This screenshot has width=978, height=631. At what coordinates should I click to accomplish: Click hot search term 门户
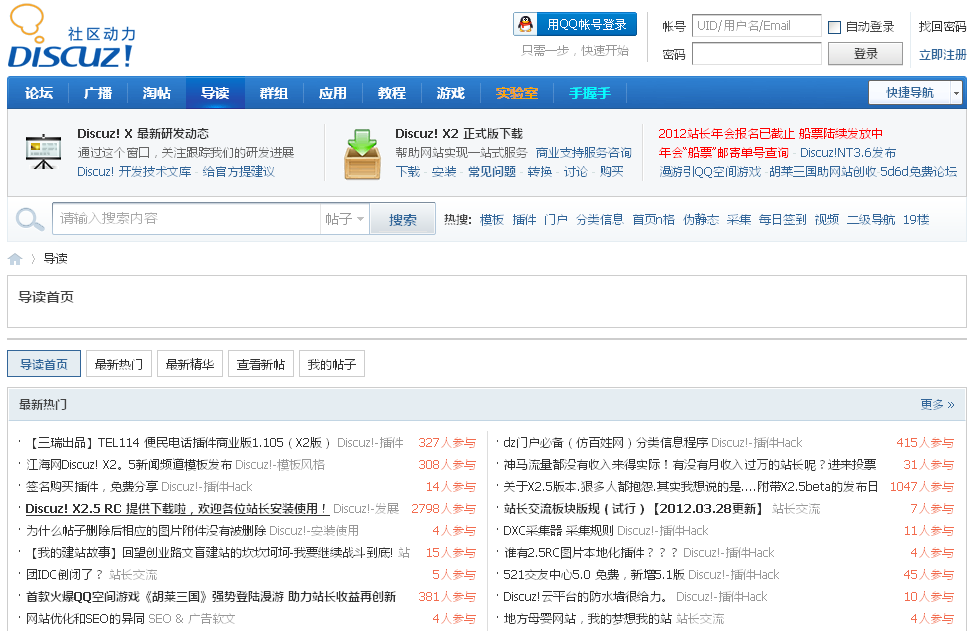pyautogui.click(x=556, y=219)
